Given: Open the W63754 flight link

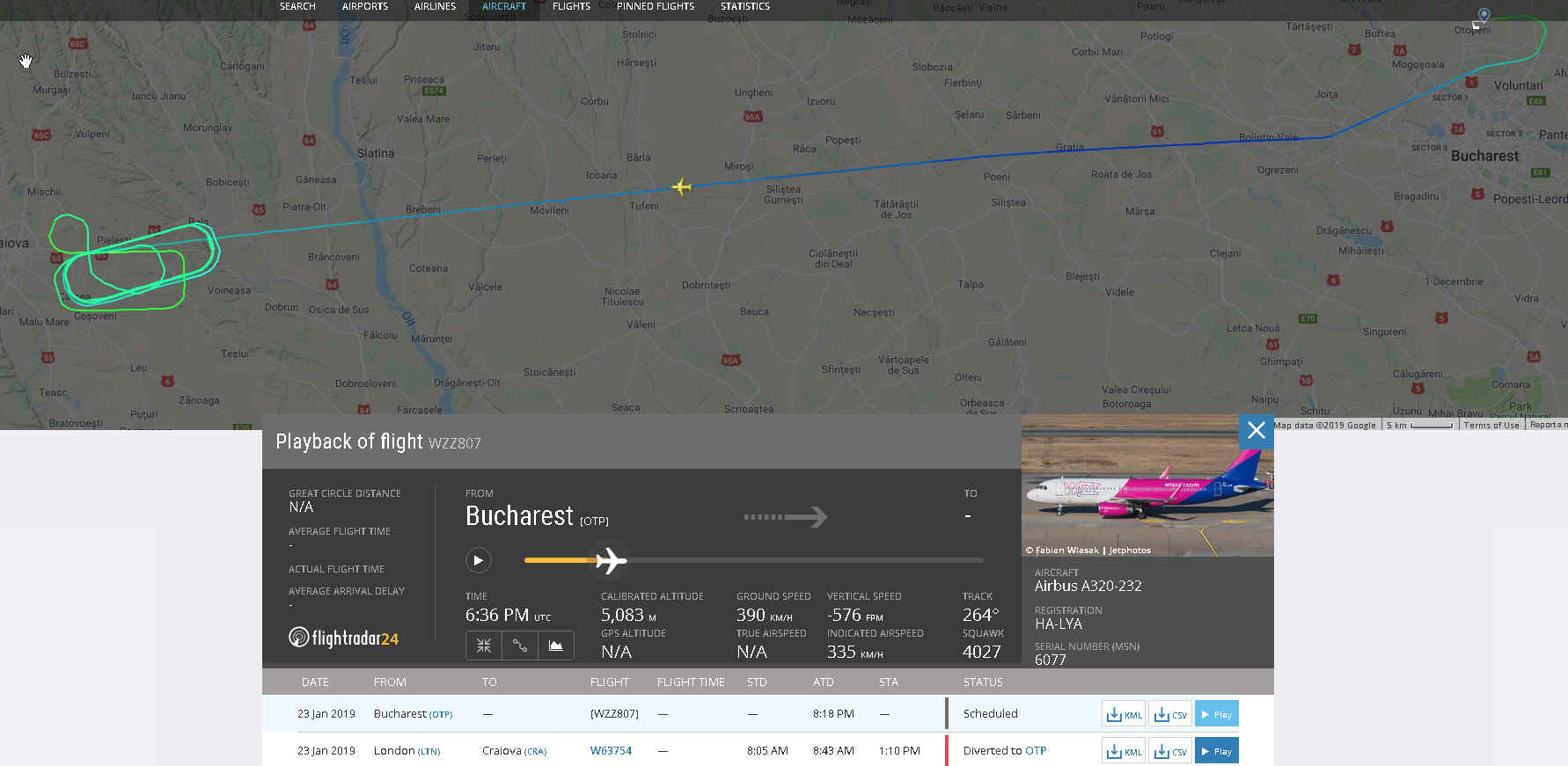Looking at the screenshot, I should [x=611, y=751].
